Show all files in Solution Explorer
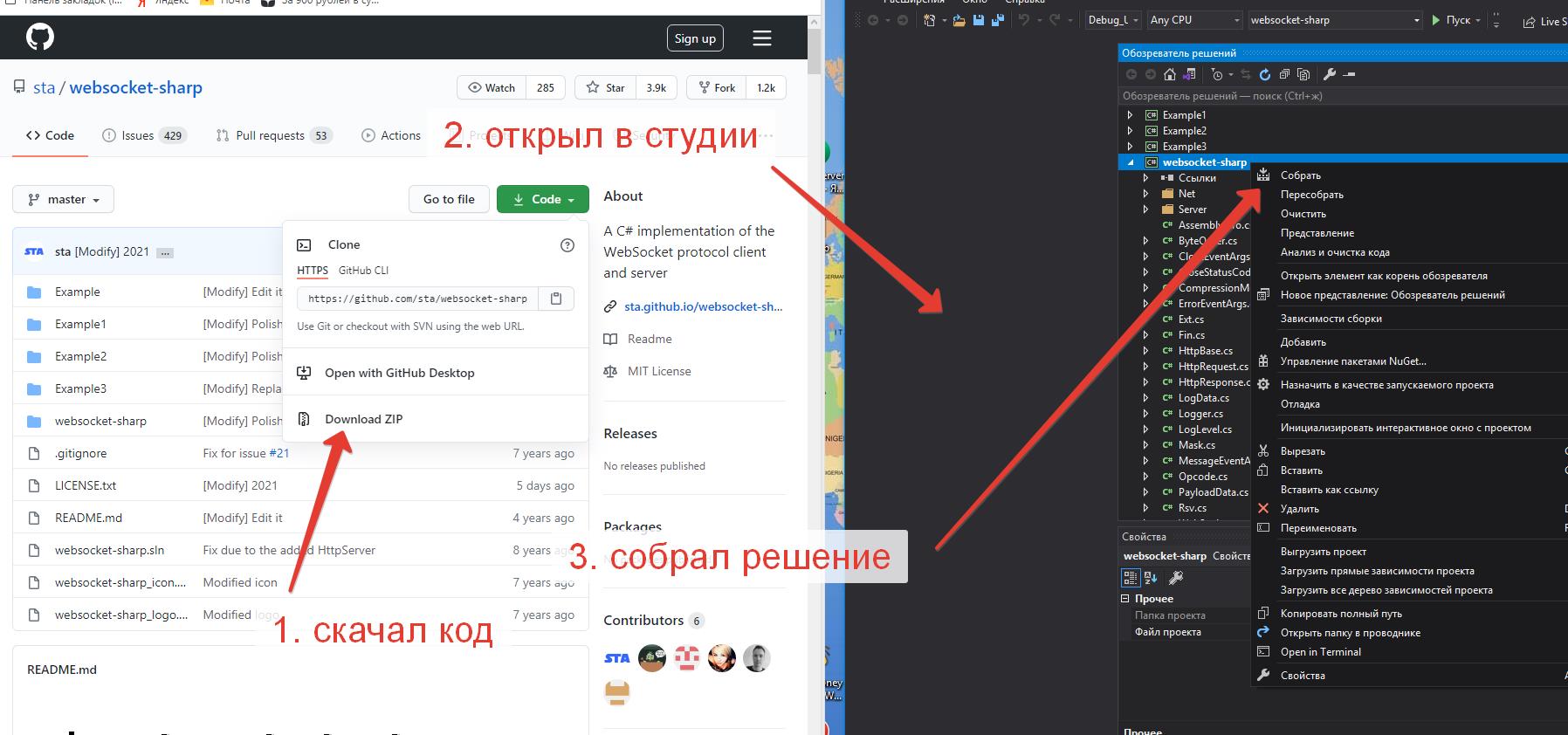Viewport: 1568px width, 735px height. (1303, 75)
